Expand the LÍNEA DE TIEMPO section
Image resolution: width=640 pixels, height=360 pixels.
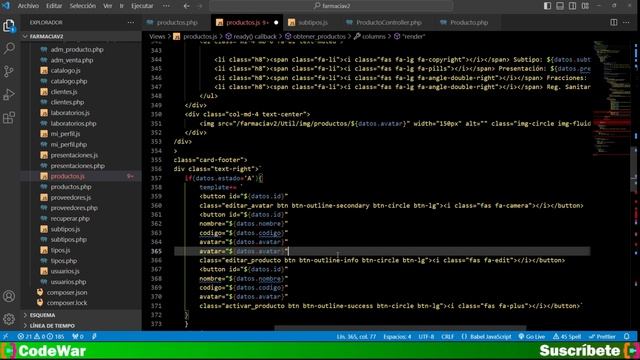pos(81,326)
